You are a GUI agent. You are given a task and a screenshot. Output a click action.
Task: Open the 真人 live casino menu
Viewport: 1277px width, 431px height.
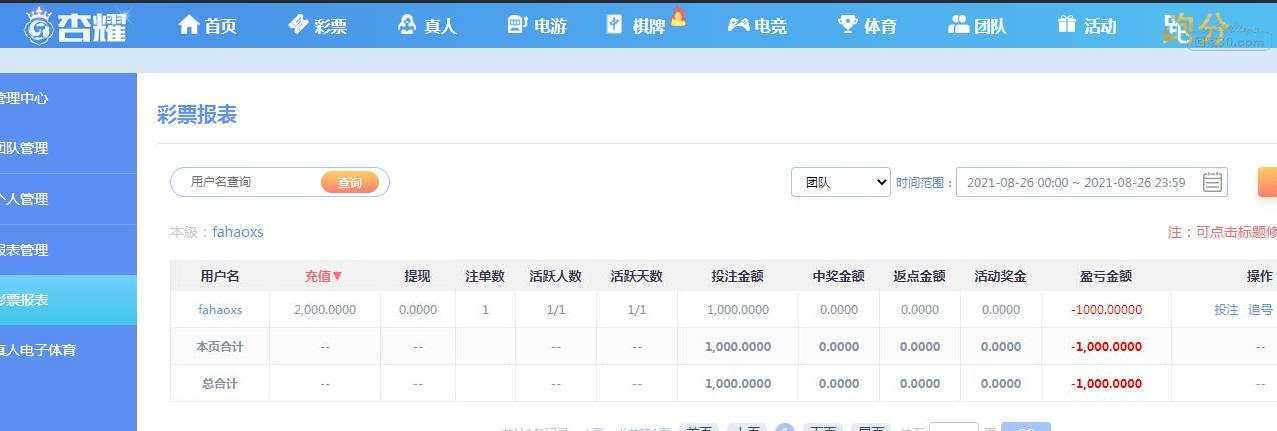tap(427, 25)
